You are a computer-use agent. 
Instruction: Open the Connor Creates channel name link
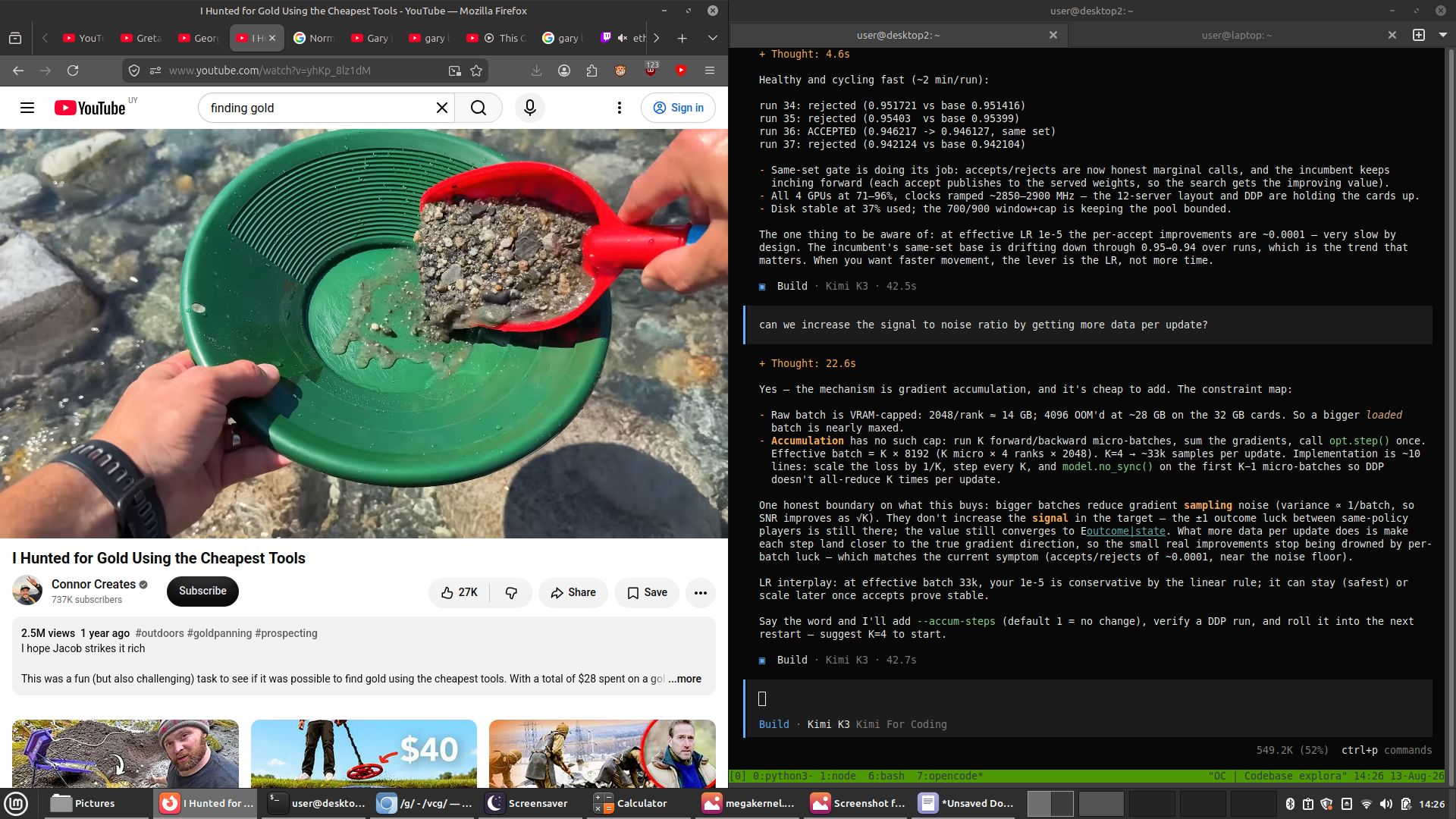coord(93,584)
